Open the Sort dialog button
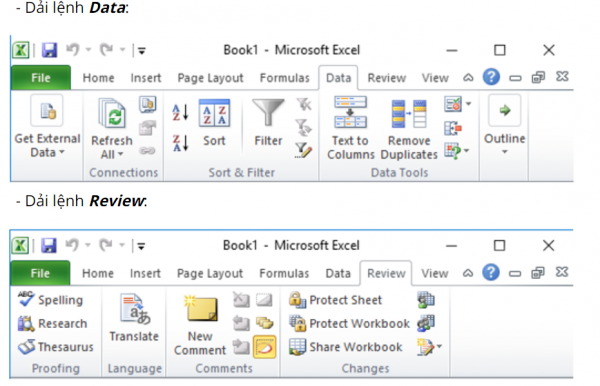Screen dimensions: 600x386 [x=214, y=123]
